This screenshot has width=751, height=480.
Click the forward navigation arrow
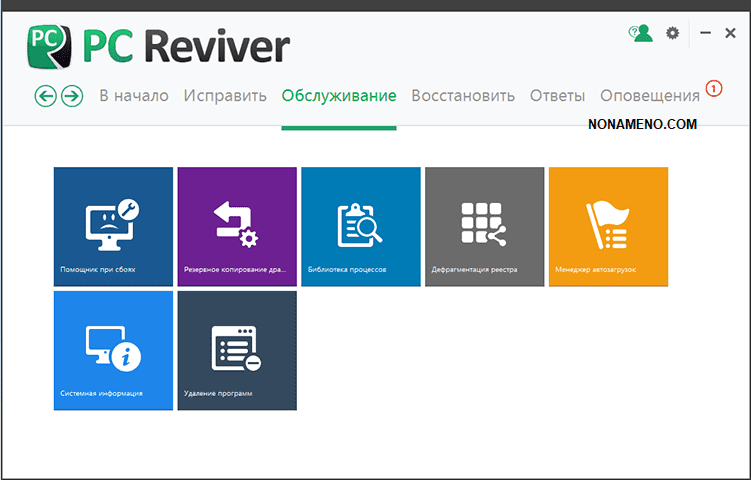pos(71,96)
